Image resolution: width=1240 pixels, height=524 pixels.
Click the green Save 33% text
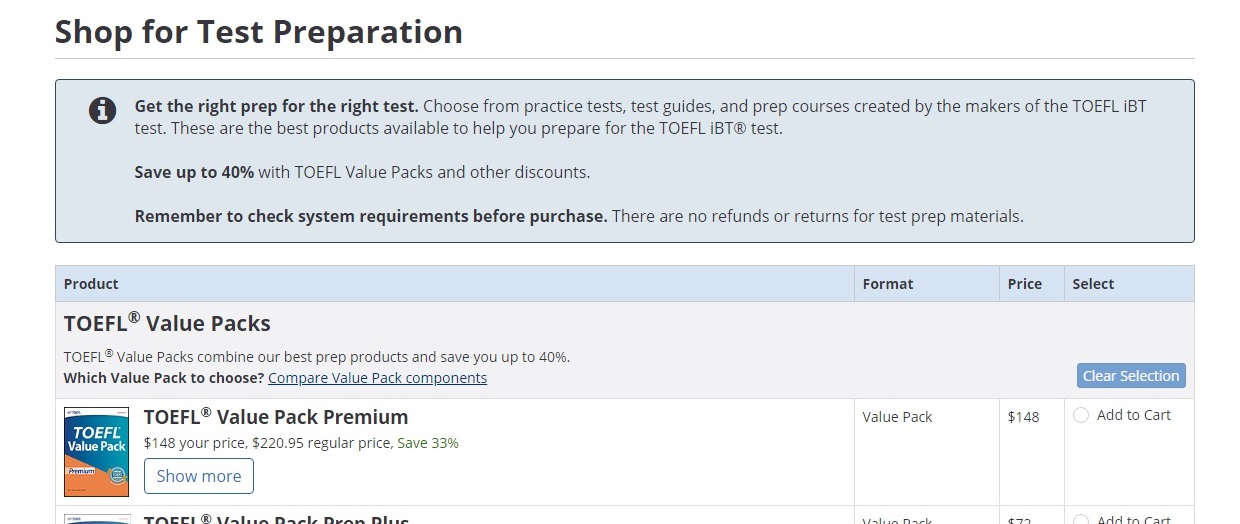(x=428, y=443)
